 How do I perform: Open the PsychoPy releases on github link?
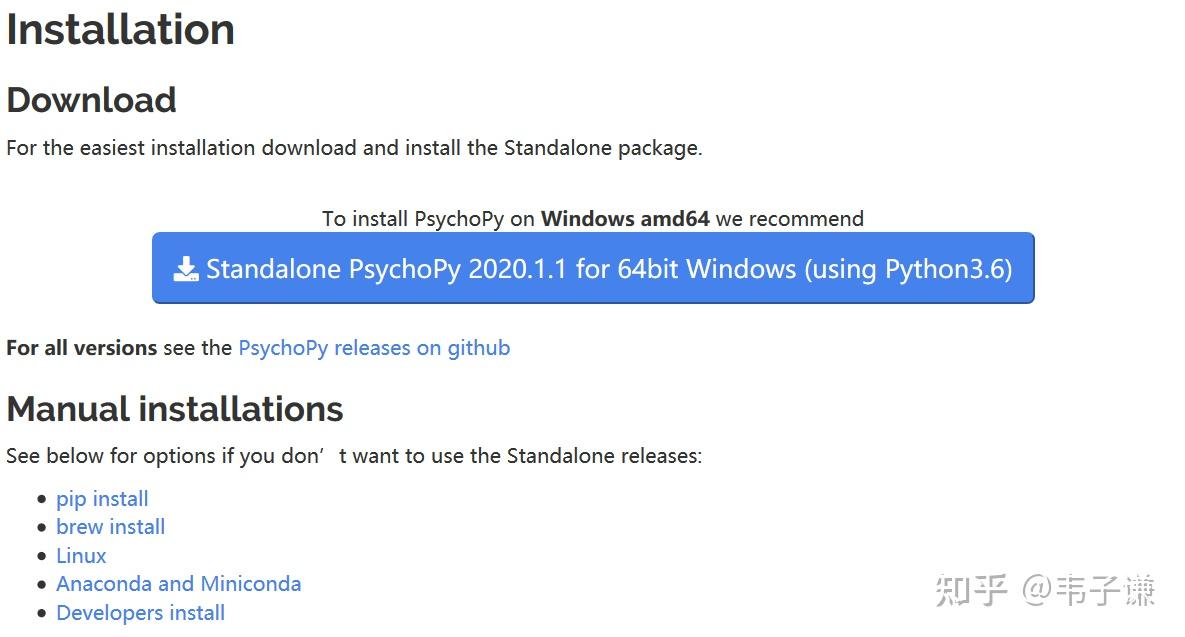pos(374,348)
